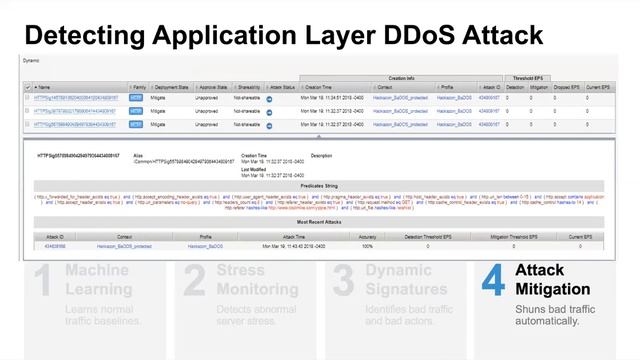Click the Predicates String section header
The width and height of the screenshot is (640, 360).
pyautogui.click(x=319, y=186)
